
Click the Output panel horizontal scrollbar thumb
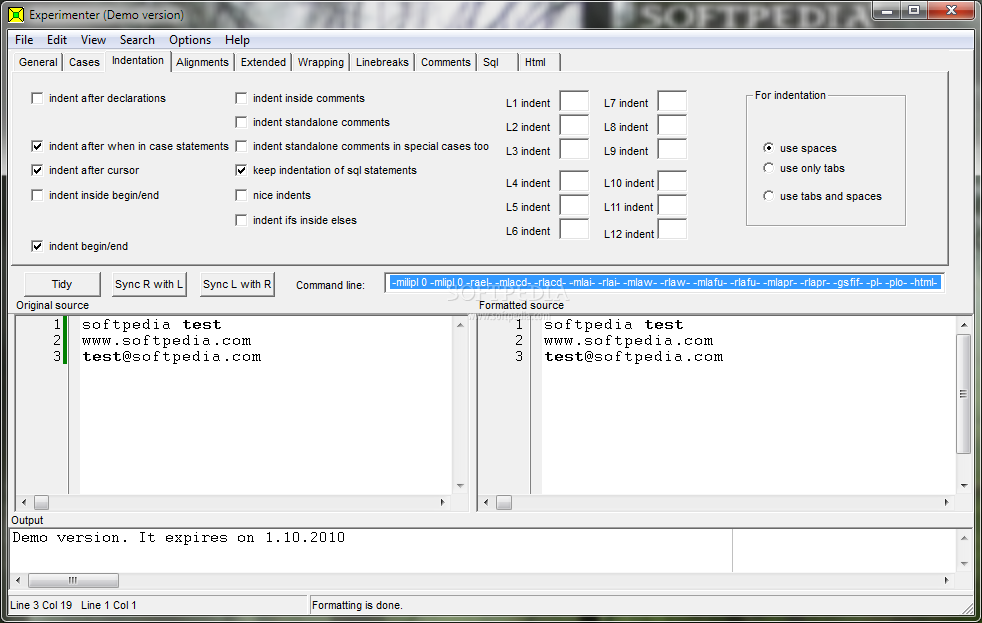(73, 580)
